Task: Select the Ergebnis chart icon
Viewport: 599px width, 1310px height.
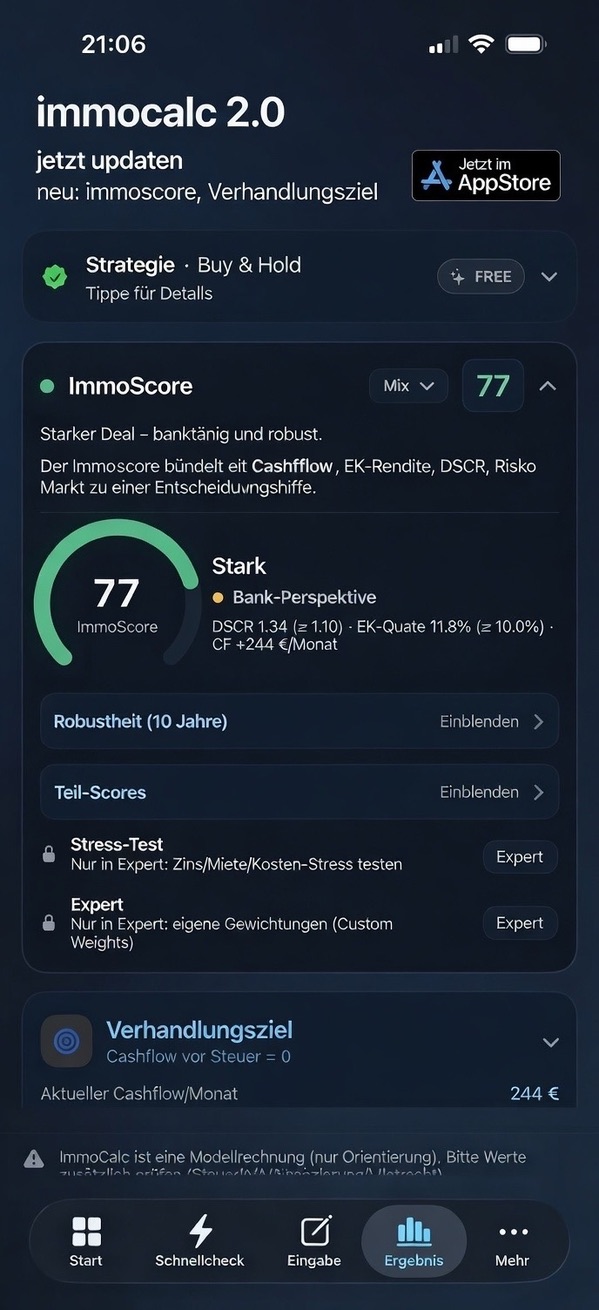Action: pos(413,1230)
